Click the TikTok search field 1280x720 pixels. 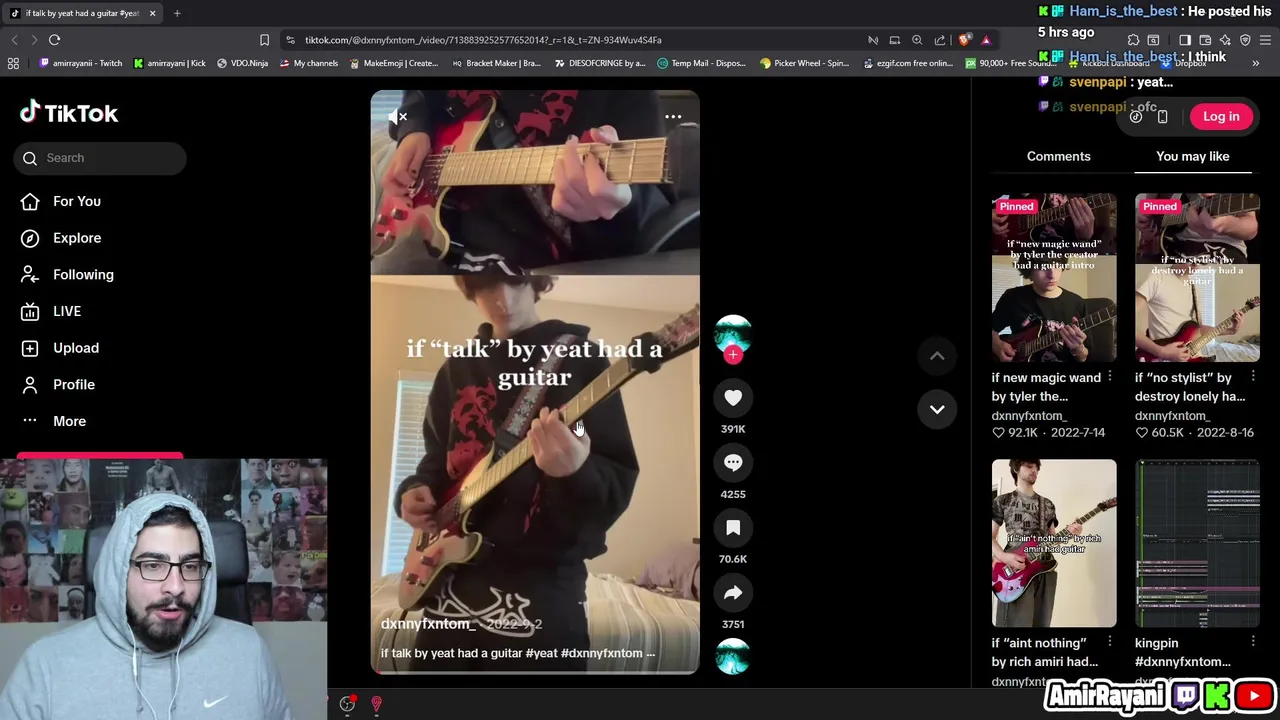tap(100, 158)
